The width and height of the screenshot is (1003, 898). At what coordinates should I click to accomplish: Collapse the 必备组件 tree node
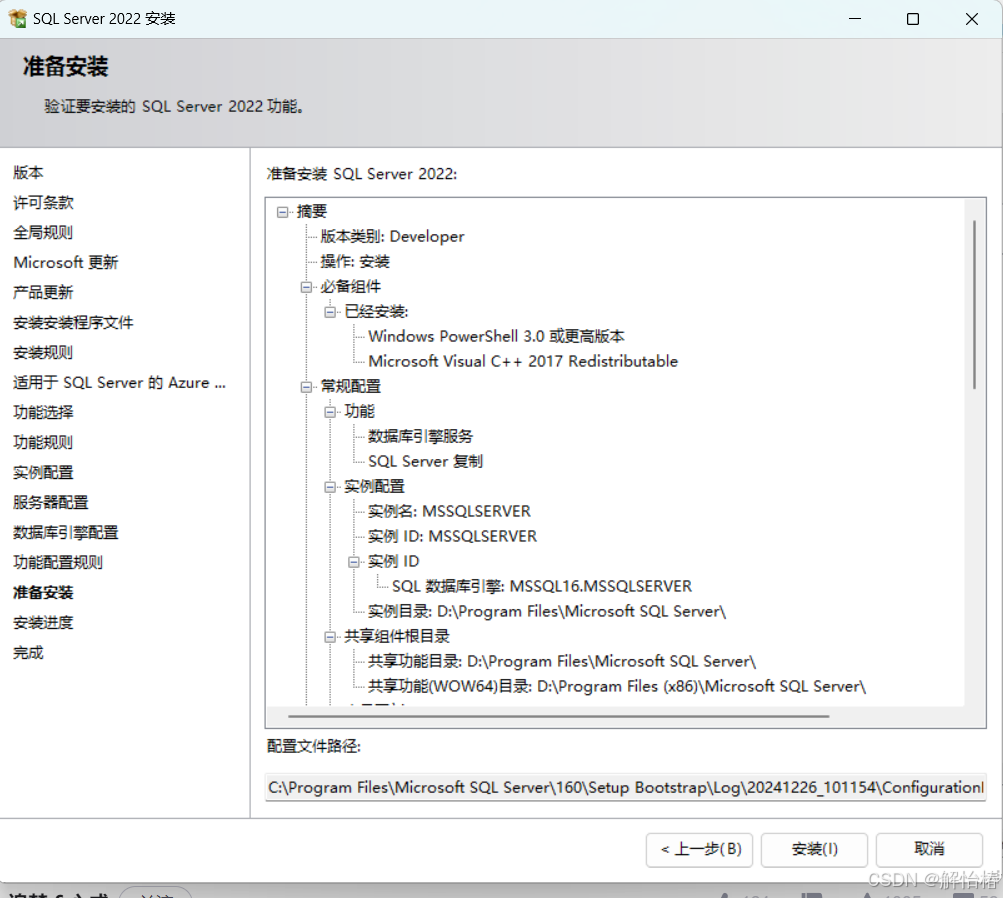coord(306,287)
